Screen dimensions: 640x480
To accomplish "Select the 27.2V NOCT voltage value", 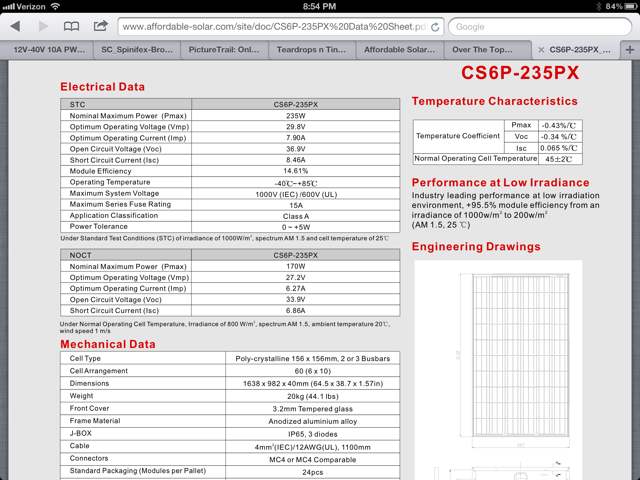I will click(296, 278).
